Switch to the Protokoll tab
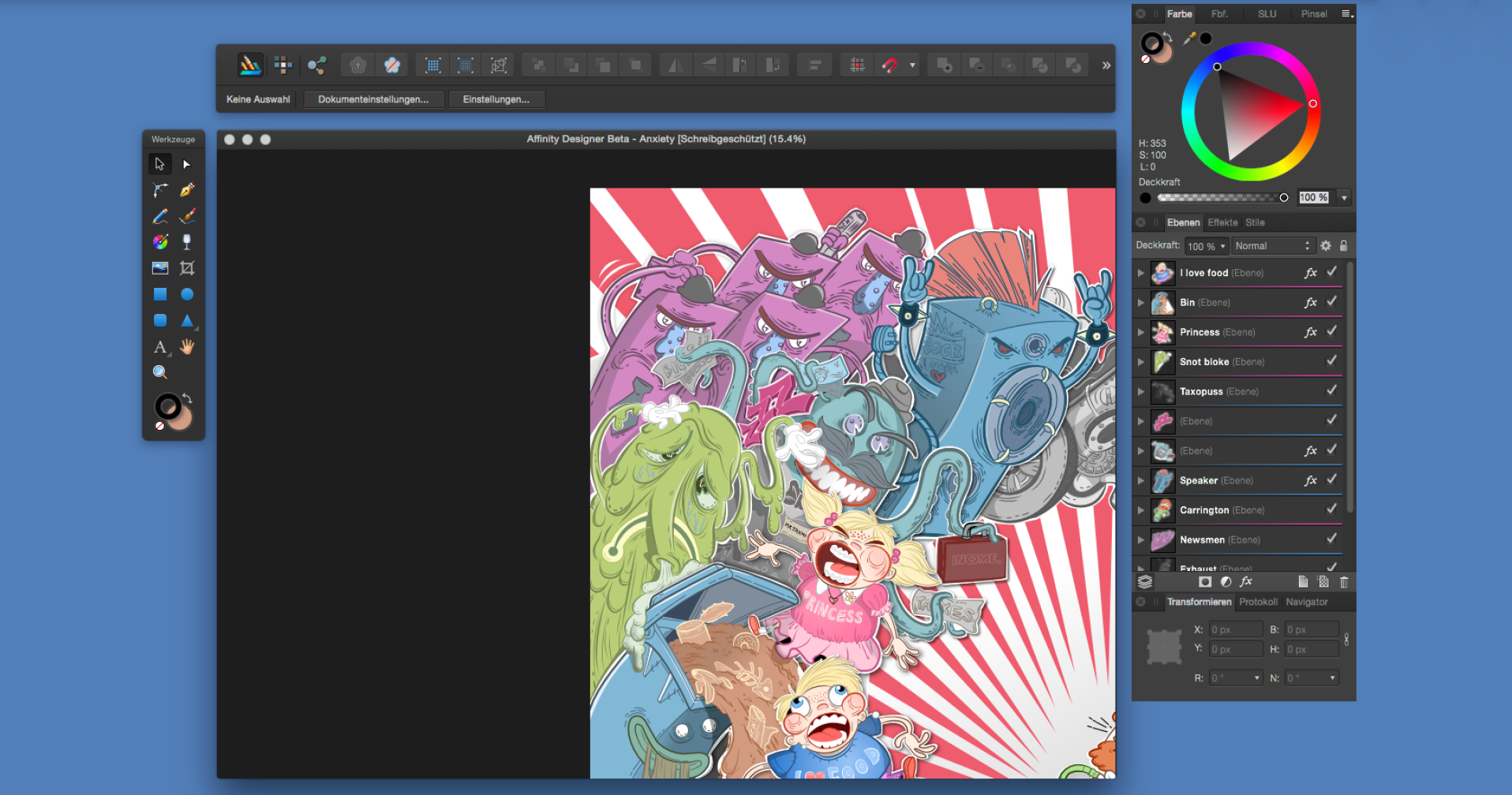Screen dimensions: 1512x795 coord(1258,602)
